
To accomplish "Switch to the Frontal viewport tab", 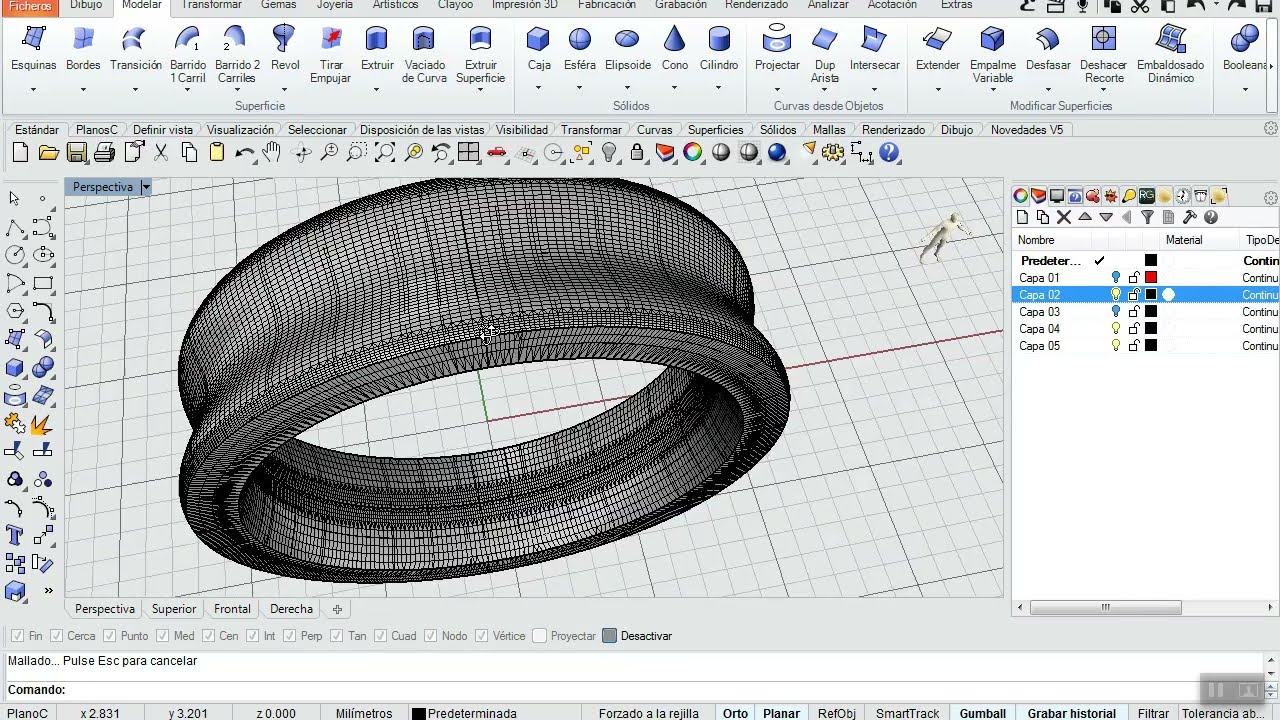I will tap(232, 609).
